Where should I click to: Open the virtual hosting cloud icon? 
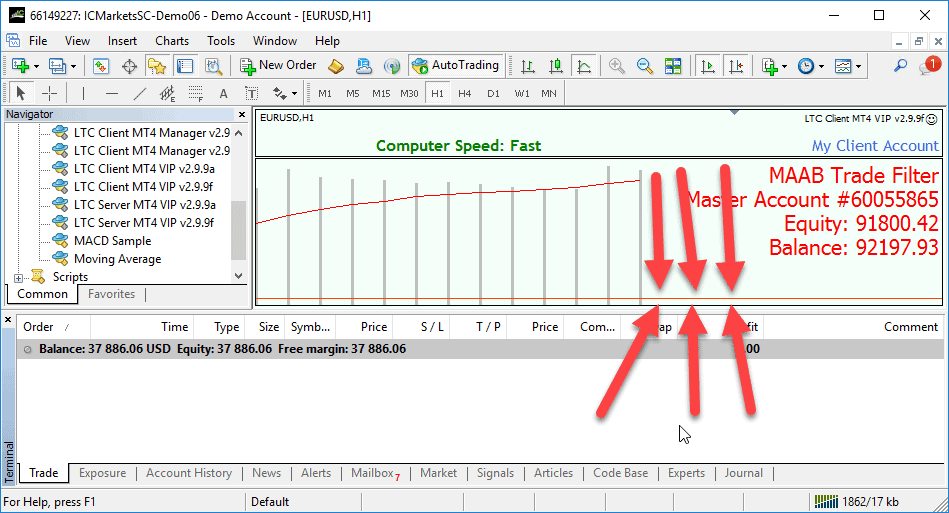tap(364, 66)
